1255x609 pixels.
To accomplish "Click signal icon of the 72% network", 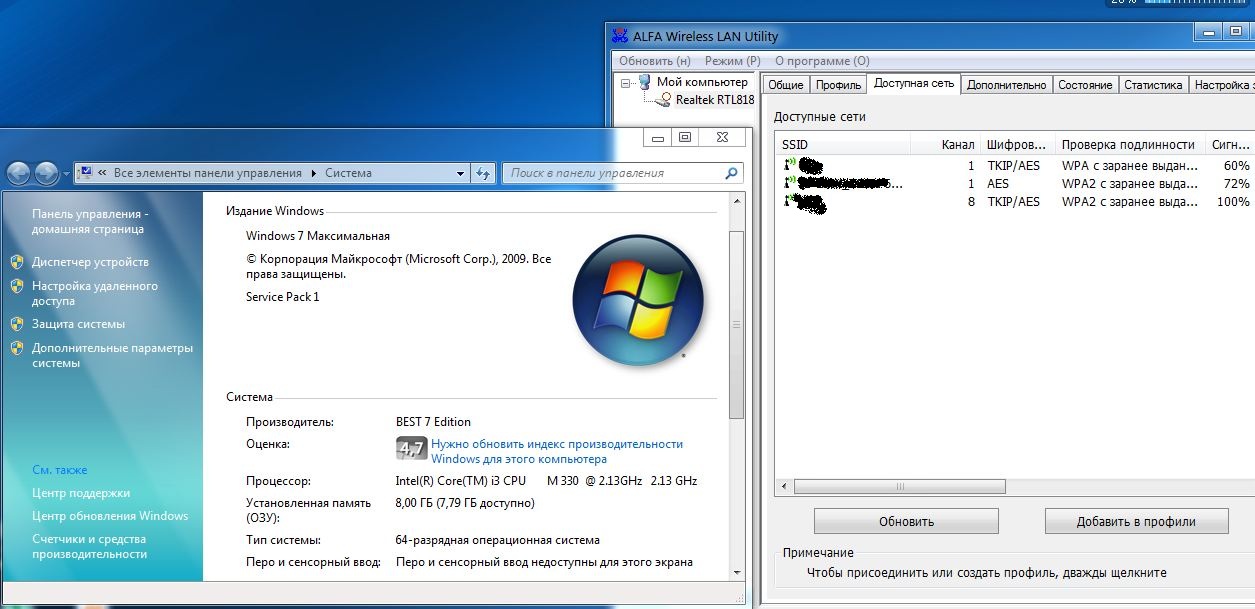I will coord(790,183).
